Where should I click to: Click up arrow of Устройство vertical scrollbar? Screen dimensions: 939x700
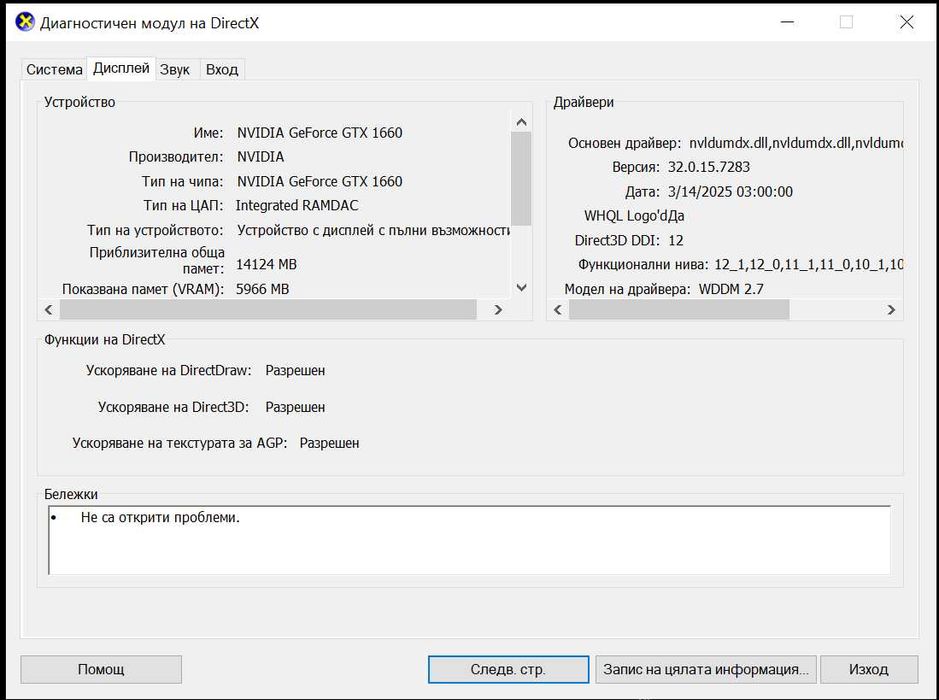[522, 122]
